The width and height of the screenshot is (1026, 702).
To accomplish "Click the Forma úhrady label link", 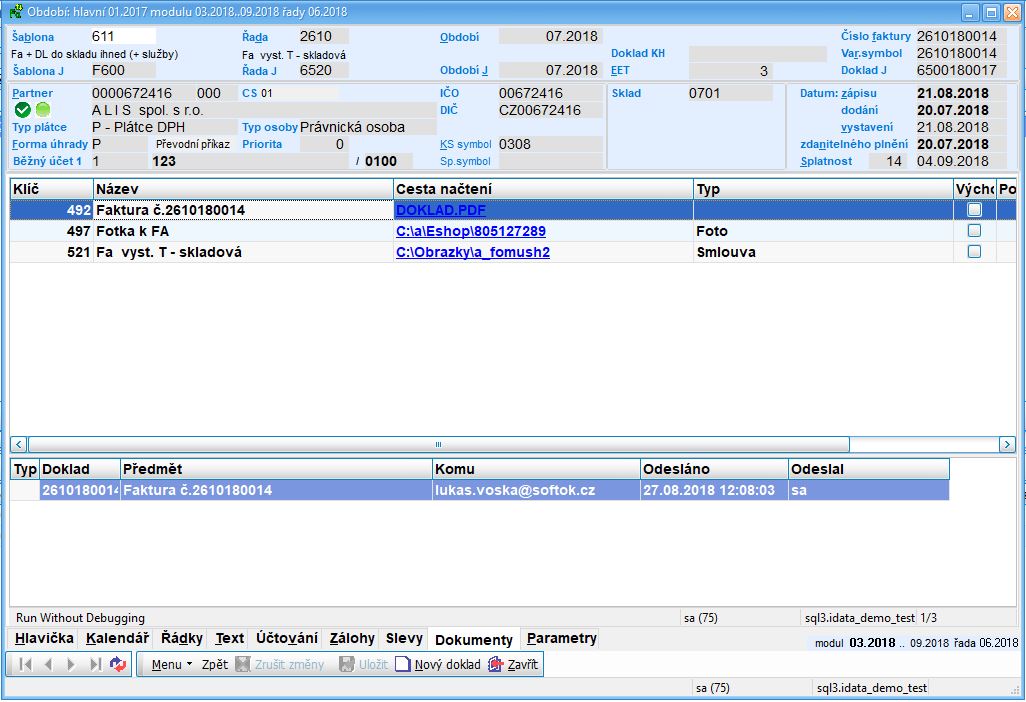I will [x=50, y=144].
